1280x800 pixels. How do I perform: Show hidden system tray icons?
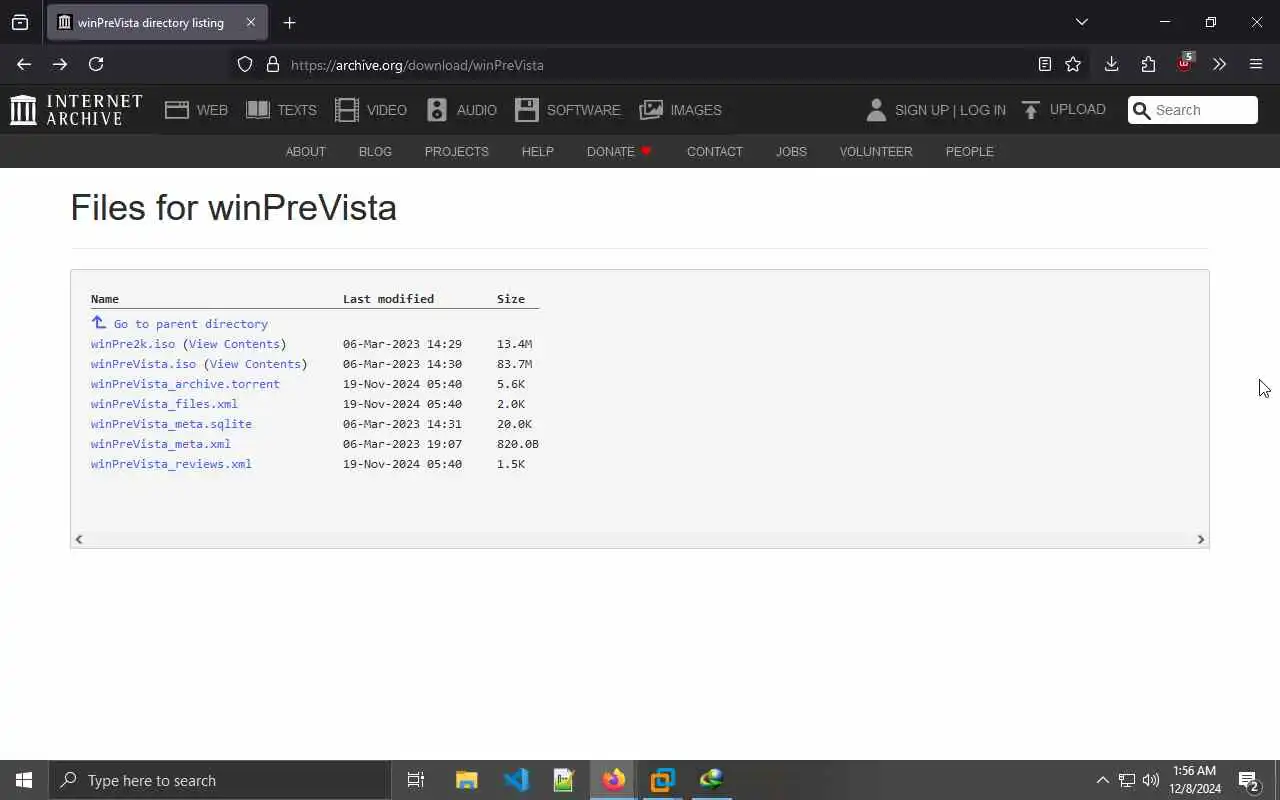(1102, 780)
